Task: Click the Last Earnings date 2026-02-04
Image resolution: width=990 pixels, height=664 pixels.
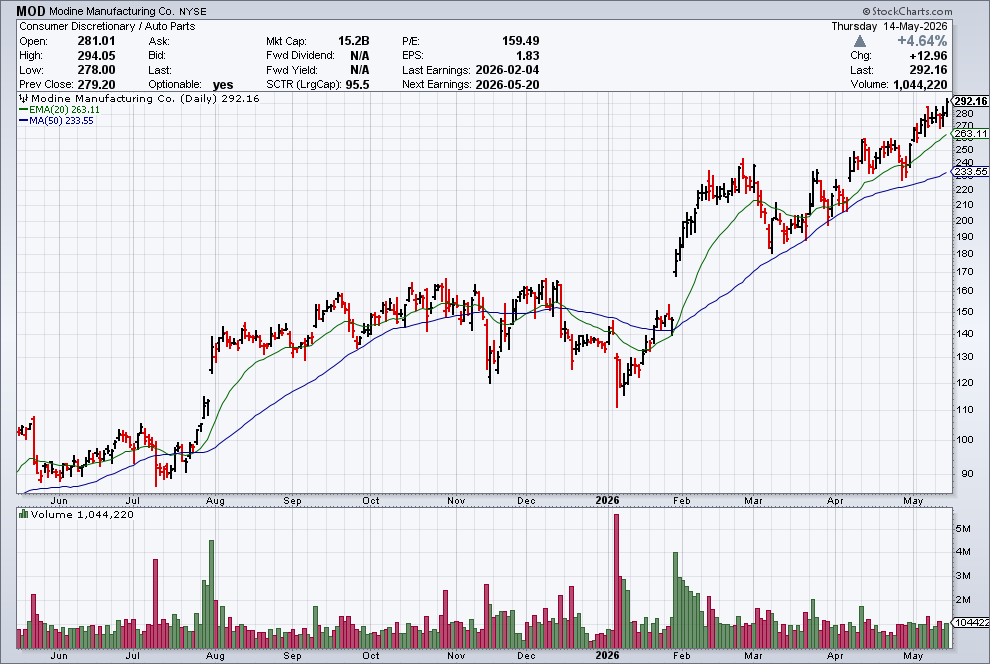Action: coord(508,70)
